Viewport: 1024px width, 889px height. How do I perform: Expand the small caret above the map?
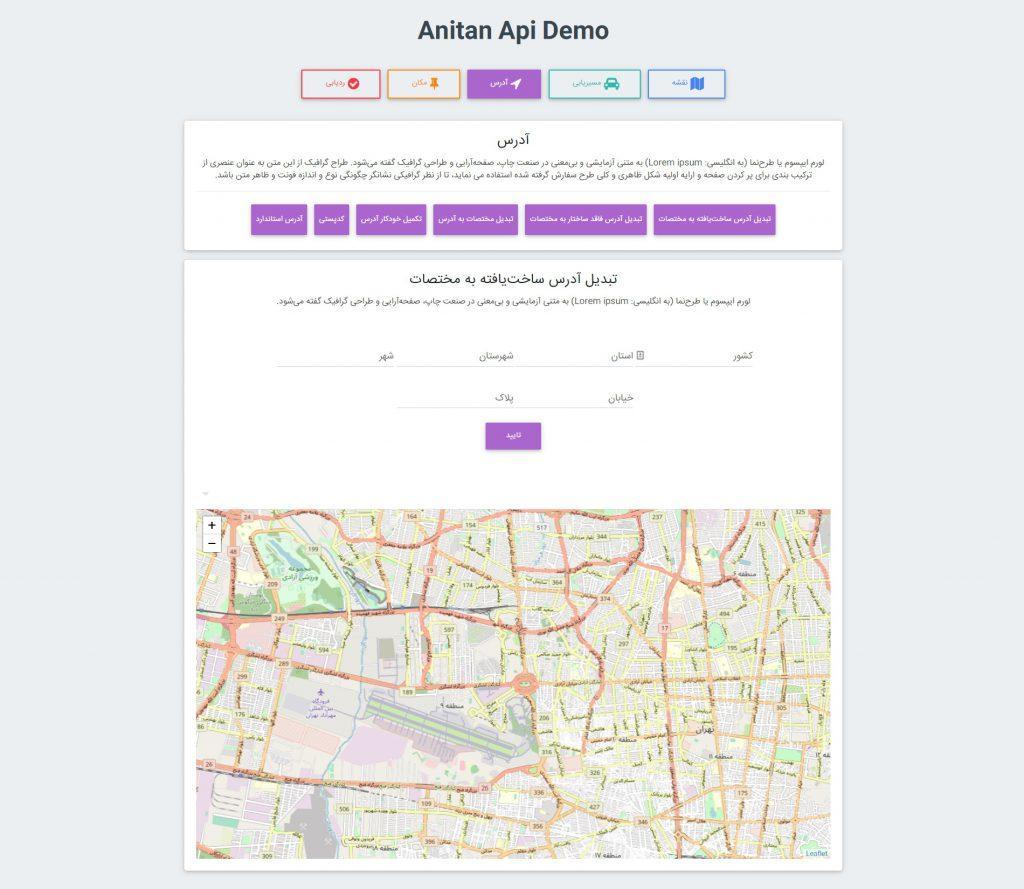tap(205, 493)
